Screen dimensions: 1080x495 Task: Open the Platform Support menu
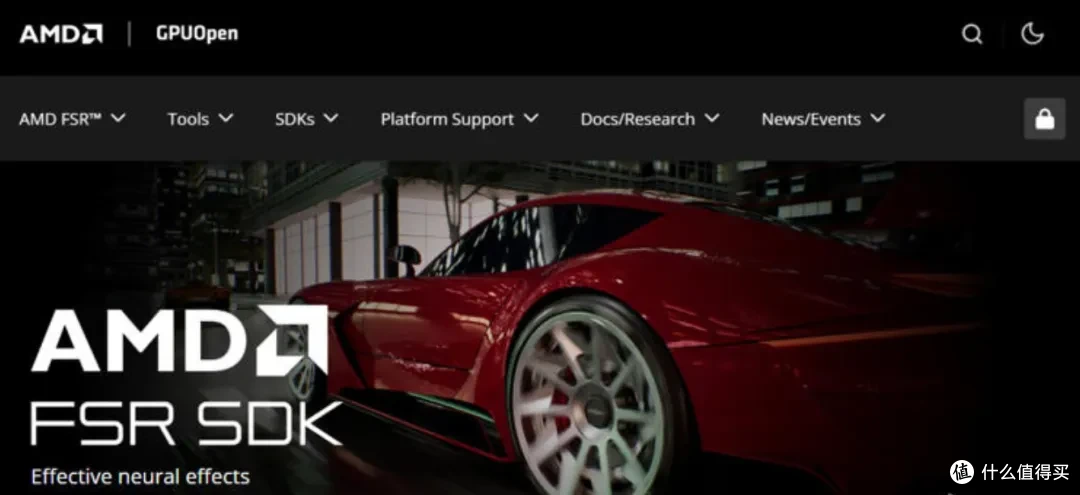tap(447, 119)
